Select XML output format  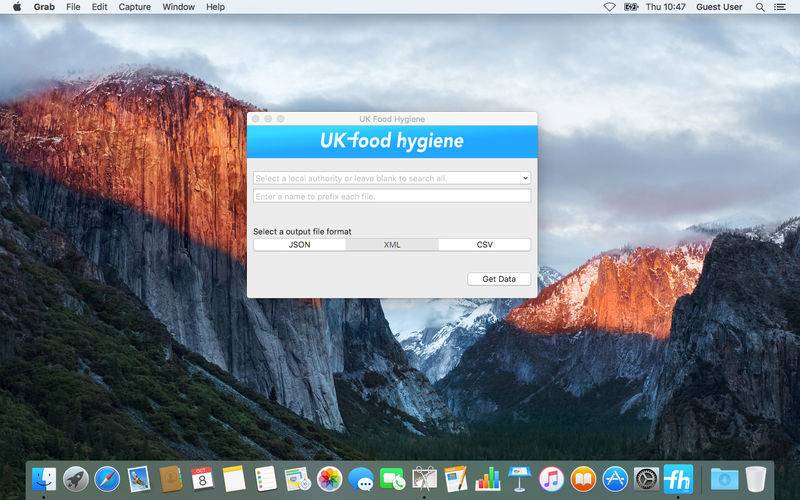coord(392,244)
